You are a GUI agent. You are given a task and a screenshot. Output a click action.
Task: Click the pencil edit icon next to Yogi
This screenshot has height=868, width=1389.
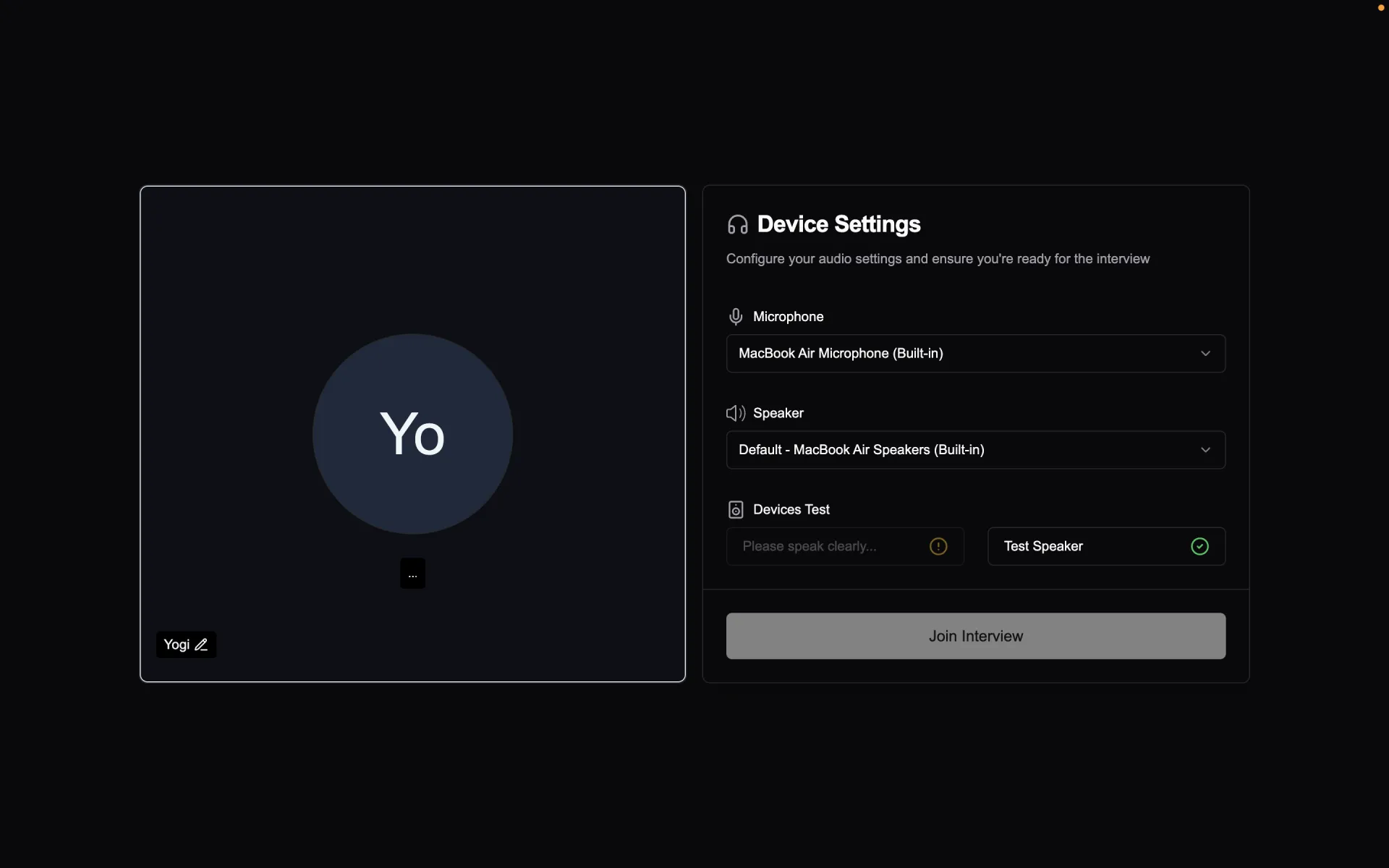tap(201, 644)
